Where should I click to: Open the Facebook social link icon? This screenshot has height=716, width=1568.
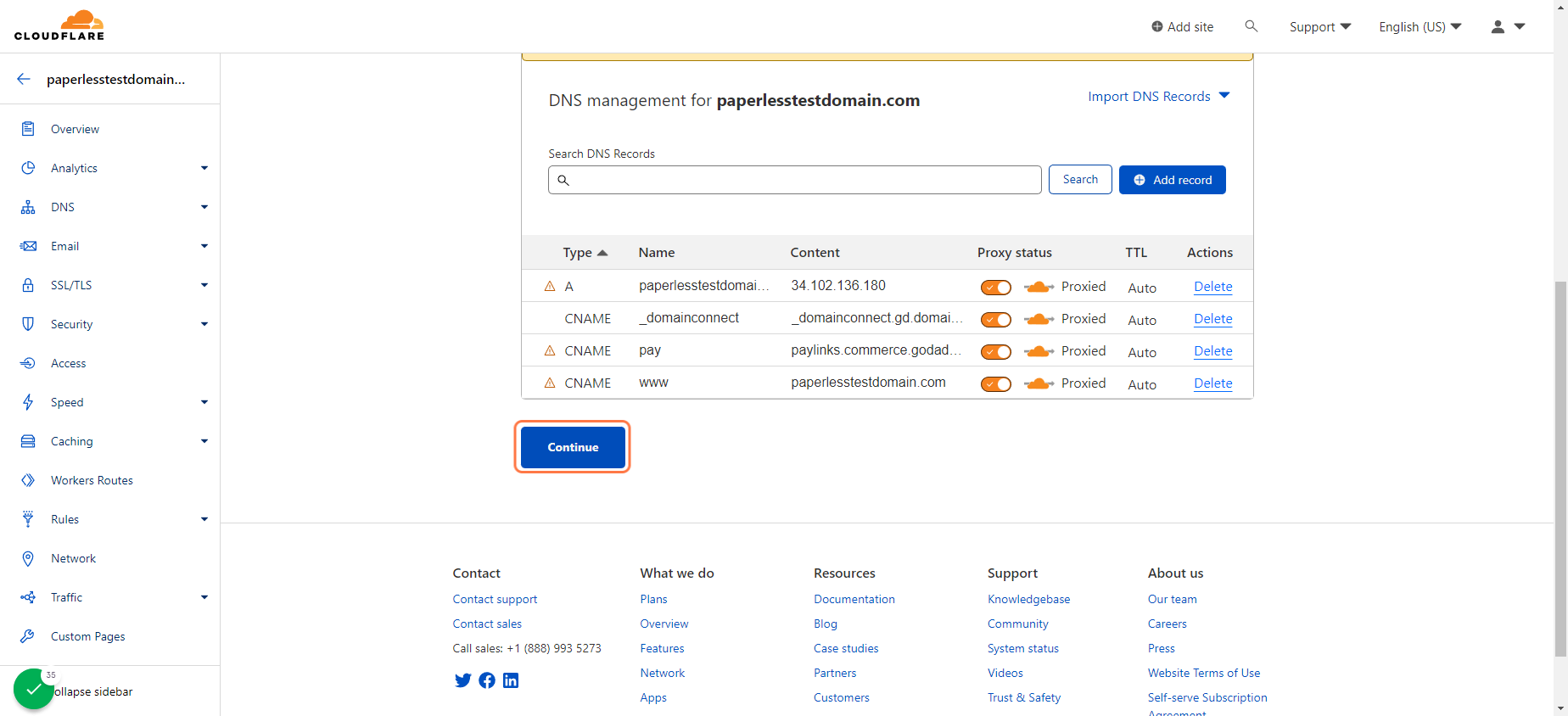click(x=487, y=680)
